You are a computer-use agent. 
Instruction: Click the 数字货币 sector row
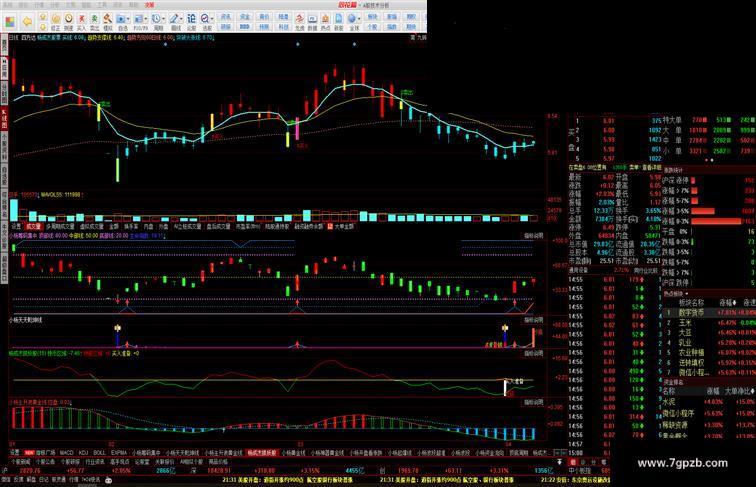709,312
